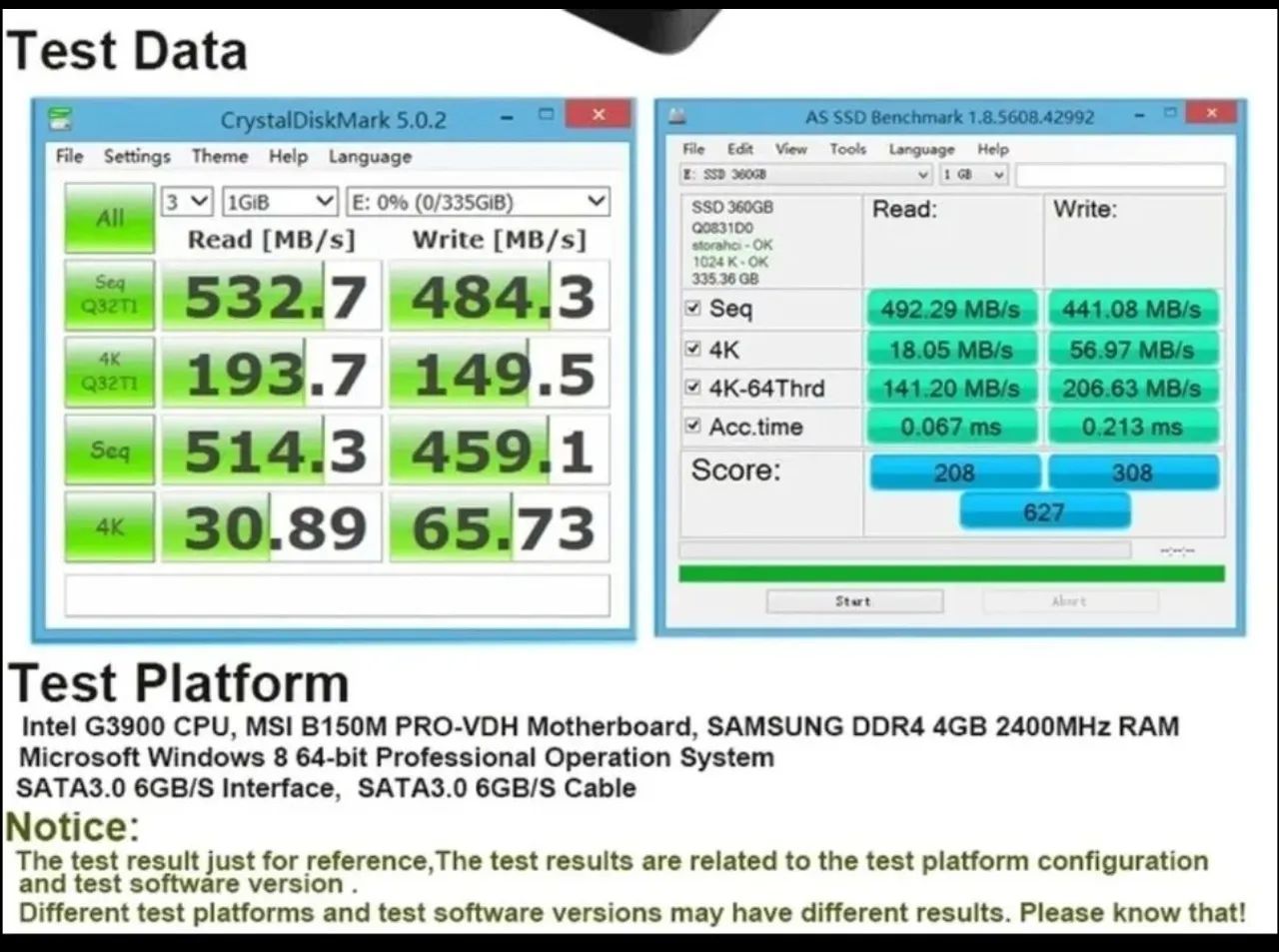Image resolution: width=1279 pixels, height=952 pixels.
Task: Open the Tools menu in AS SSD Benchmark
Action: [x=847, y=149]
